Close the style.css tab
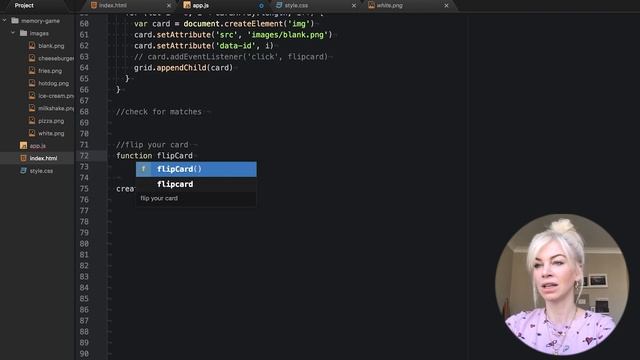 [353, 6]
